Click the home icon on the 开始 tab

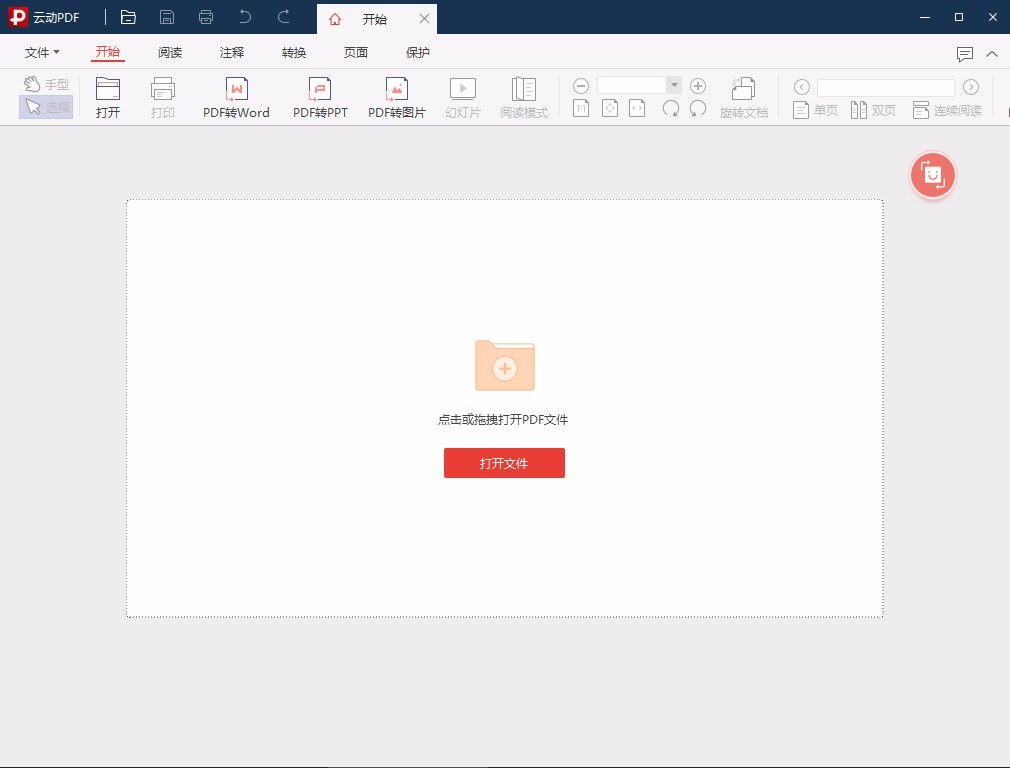pos(335,19)
